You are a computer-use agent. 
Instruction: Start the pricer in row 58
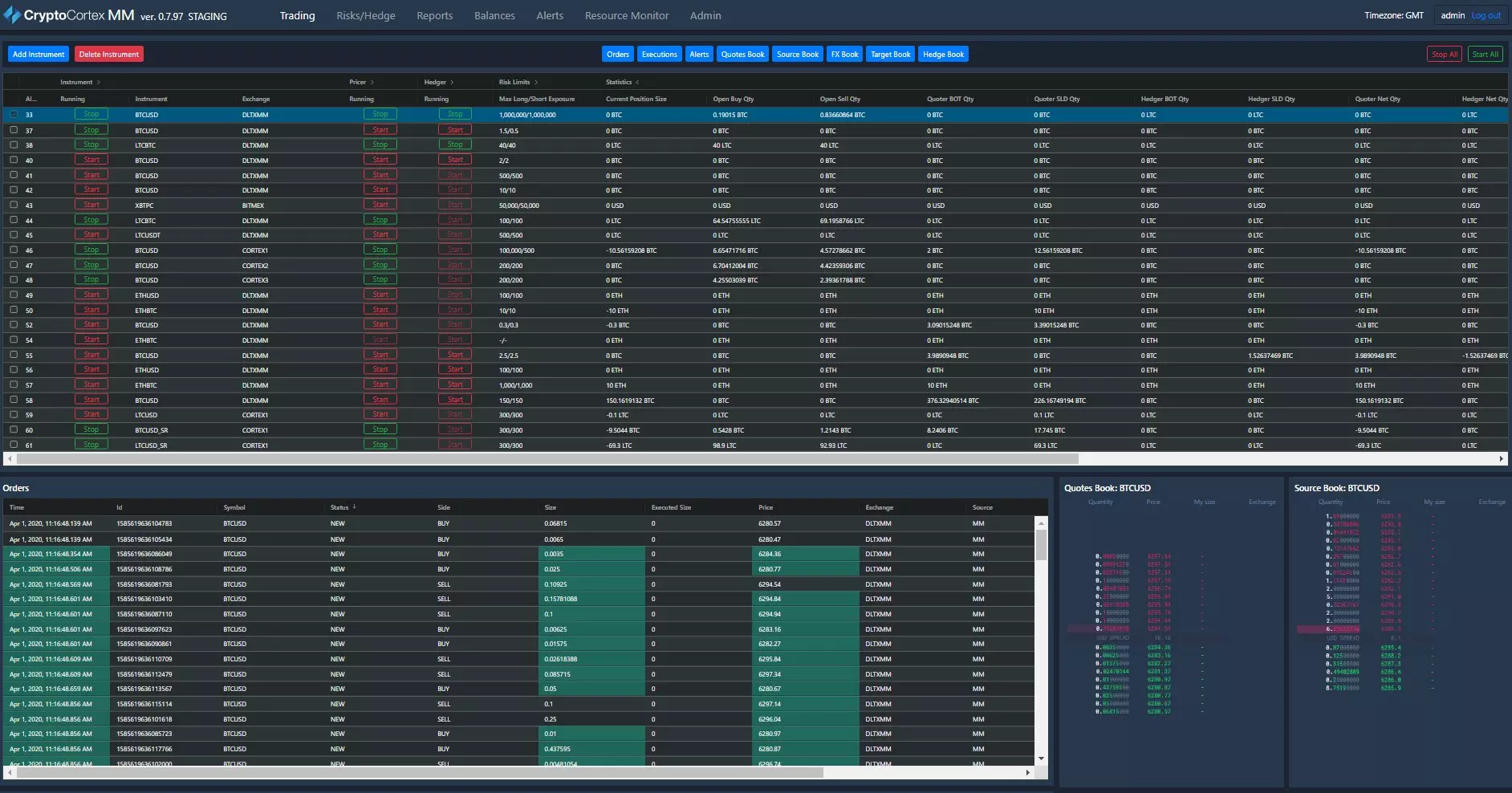pyautogui.click(x=380, y=400)
